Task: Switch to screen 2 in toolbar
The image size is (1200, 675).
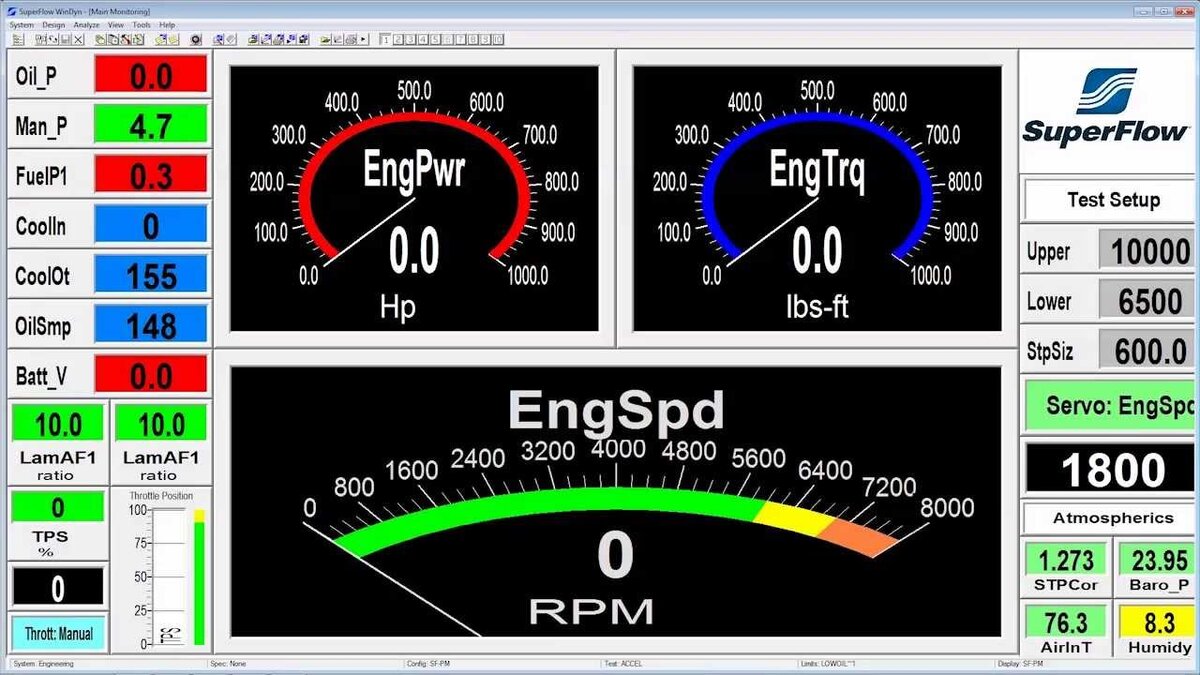Action: (x=398, y=39)
